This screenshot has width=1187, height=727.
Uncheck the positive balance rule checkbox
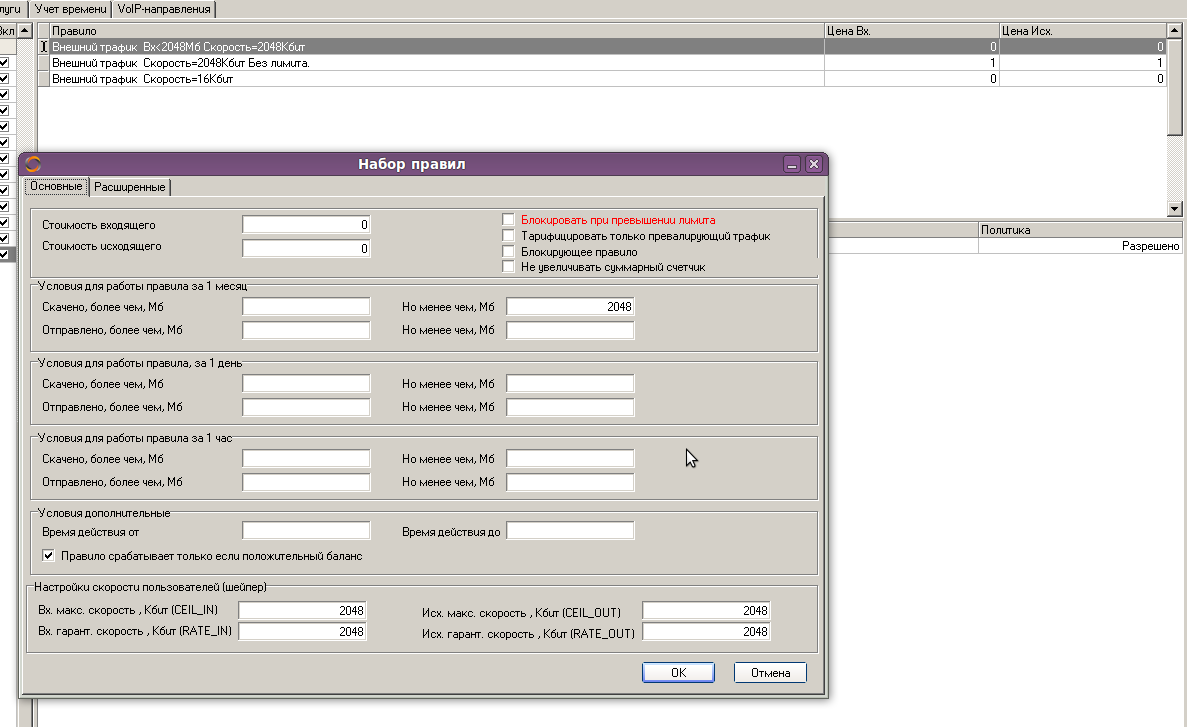point(48,555)
